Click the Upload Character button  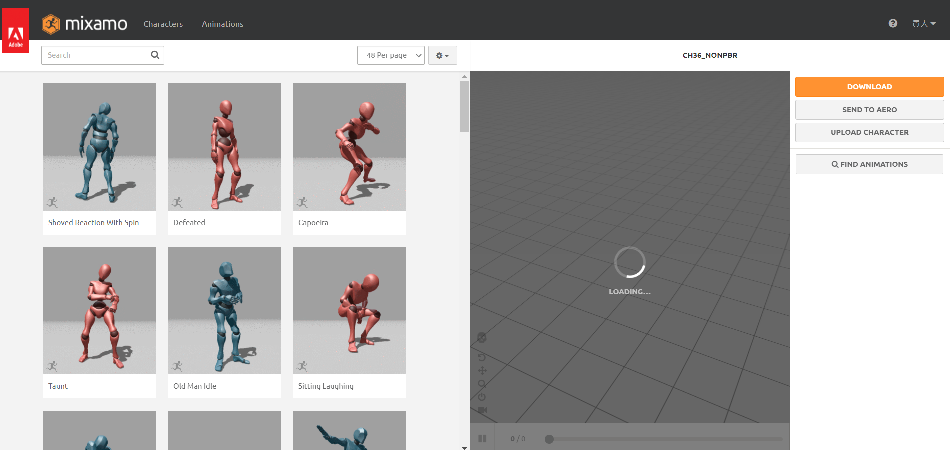(869, 132)
